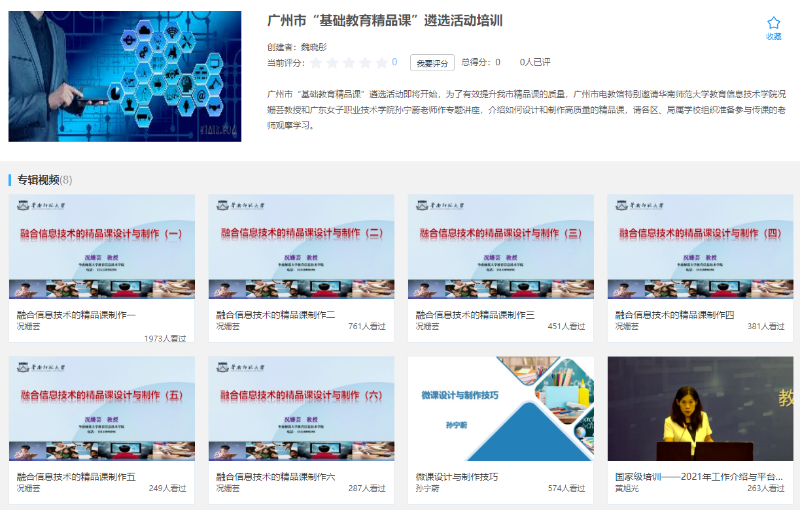Image resolution: width=800 pixels, height=510 pixels.
Task: Select the first rating star
Action: (317, 62)
